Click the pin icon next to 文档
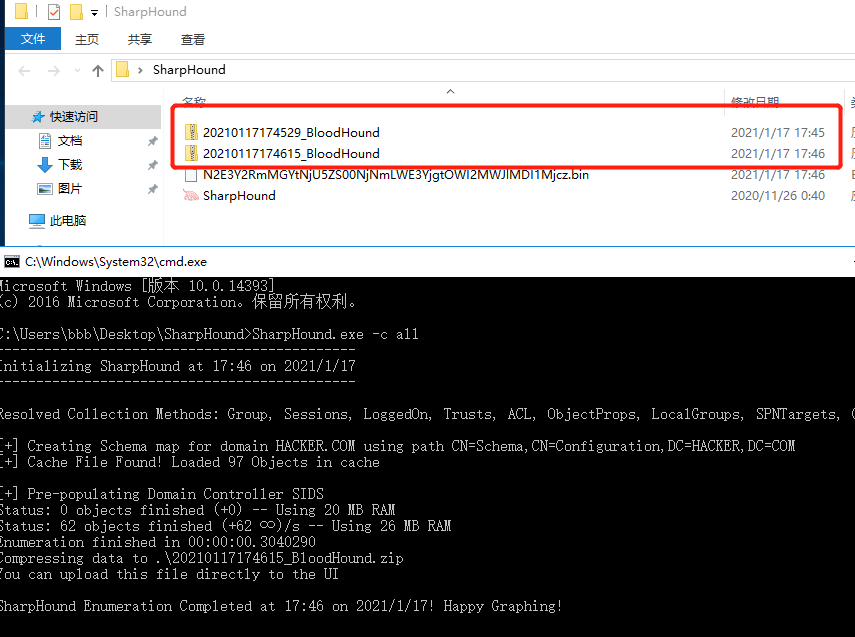This screenshot has width=855, height=637. 153,141
